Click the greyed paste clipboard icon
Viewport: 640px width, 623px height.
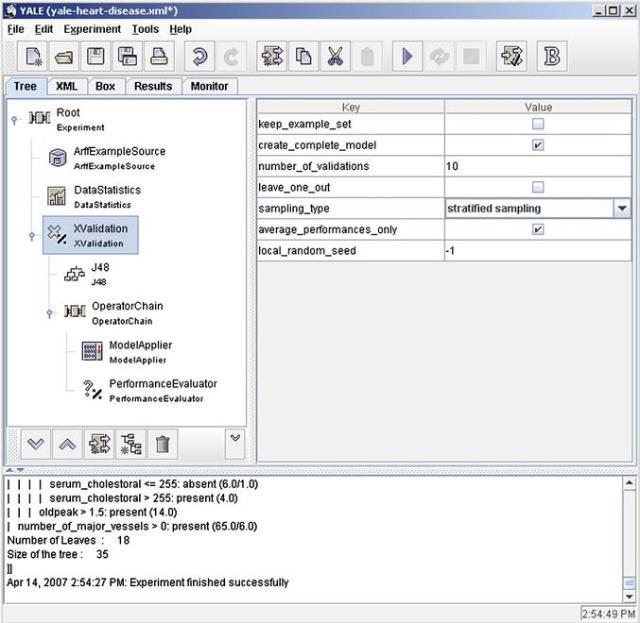point(367,56)
